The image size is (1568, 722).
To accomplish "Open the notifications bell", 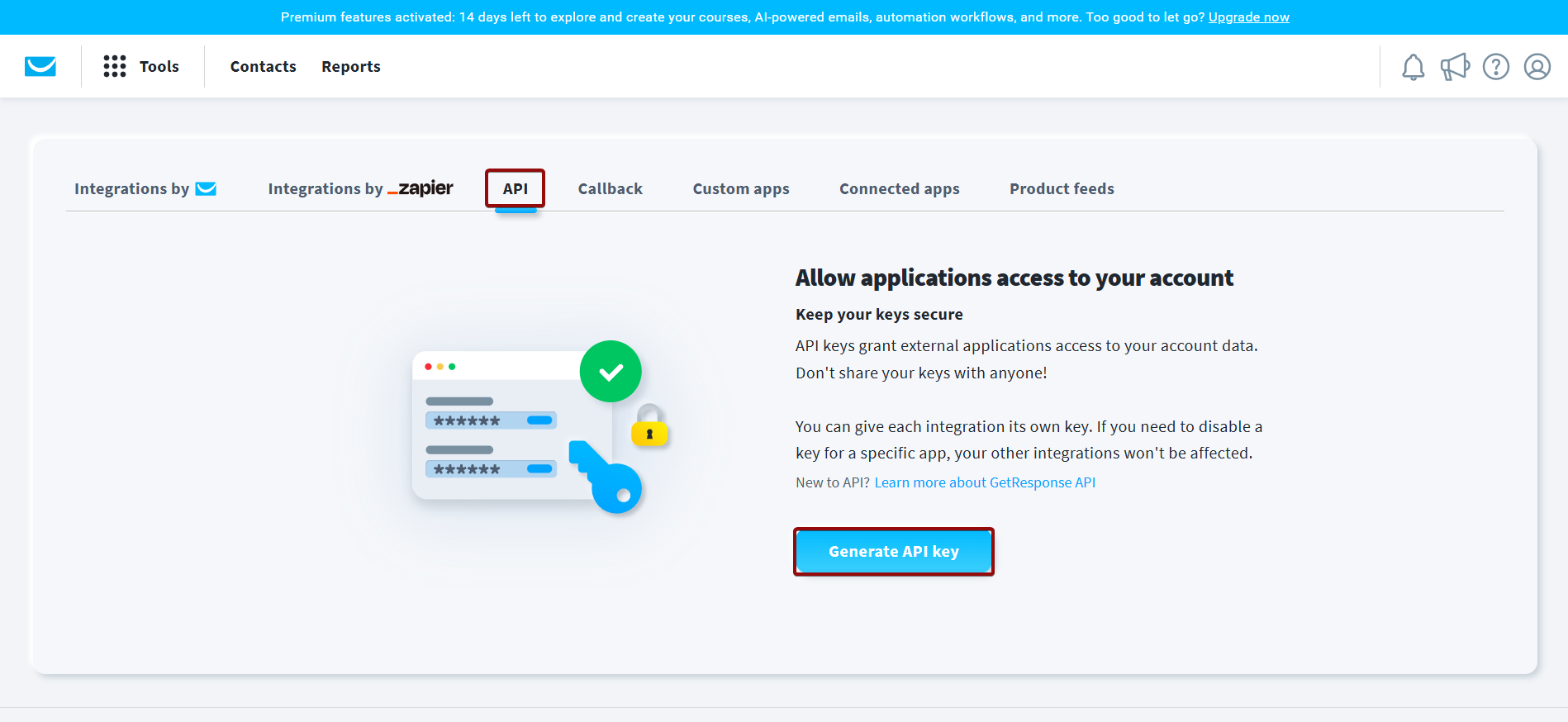I will 1413,67.
